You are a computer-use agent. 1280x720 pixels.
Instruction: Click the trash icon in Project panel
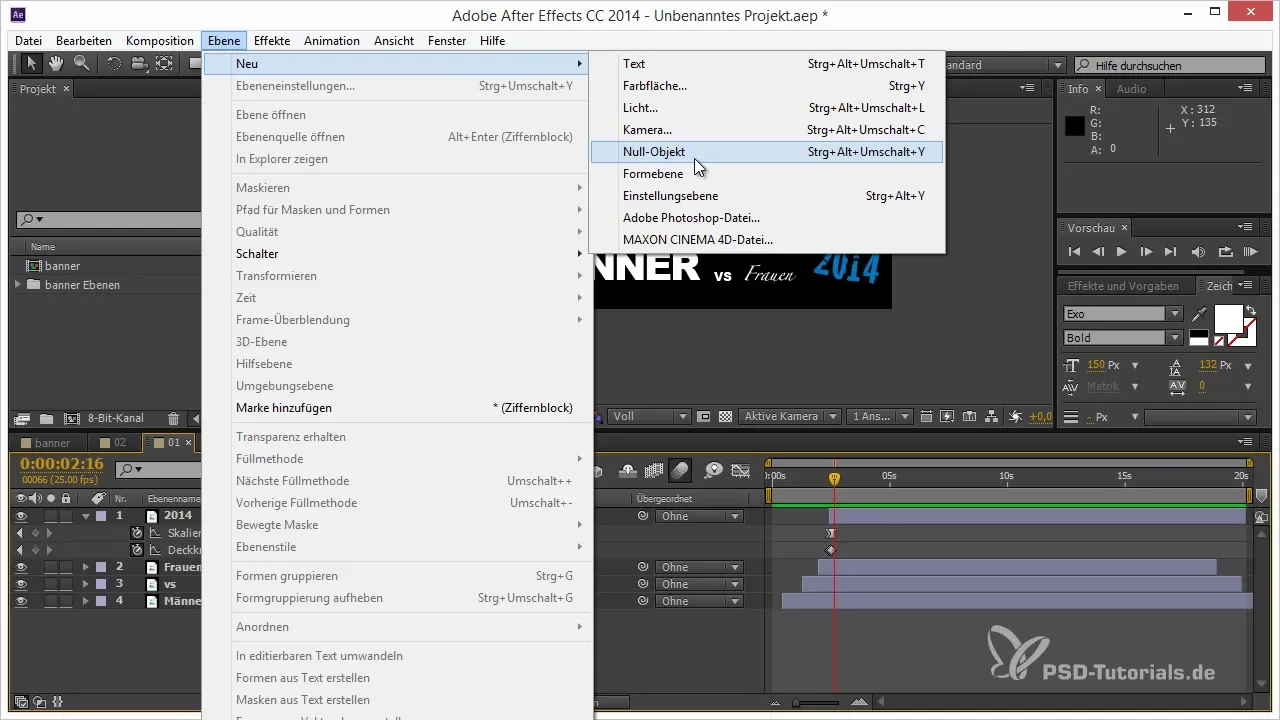click(x=173, y=418)
